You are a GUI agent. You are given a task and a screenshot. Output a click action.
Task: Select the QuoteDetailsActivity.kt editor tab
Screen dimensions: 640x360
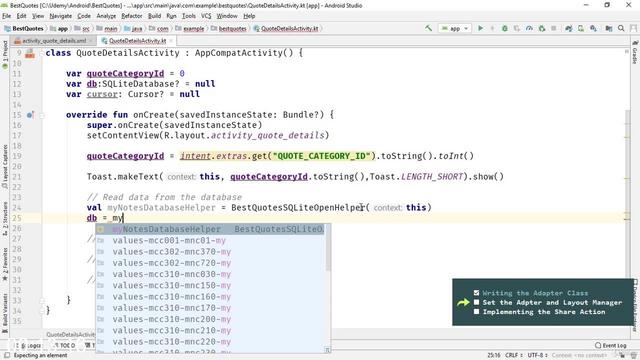pos(137,41)
